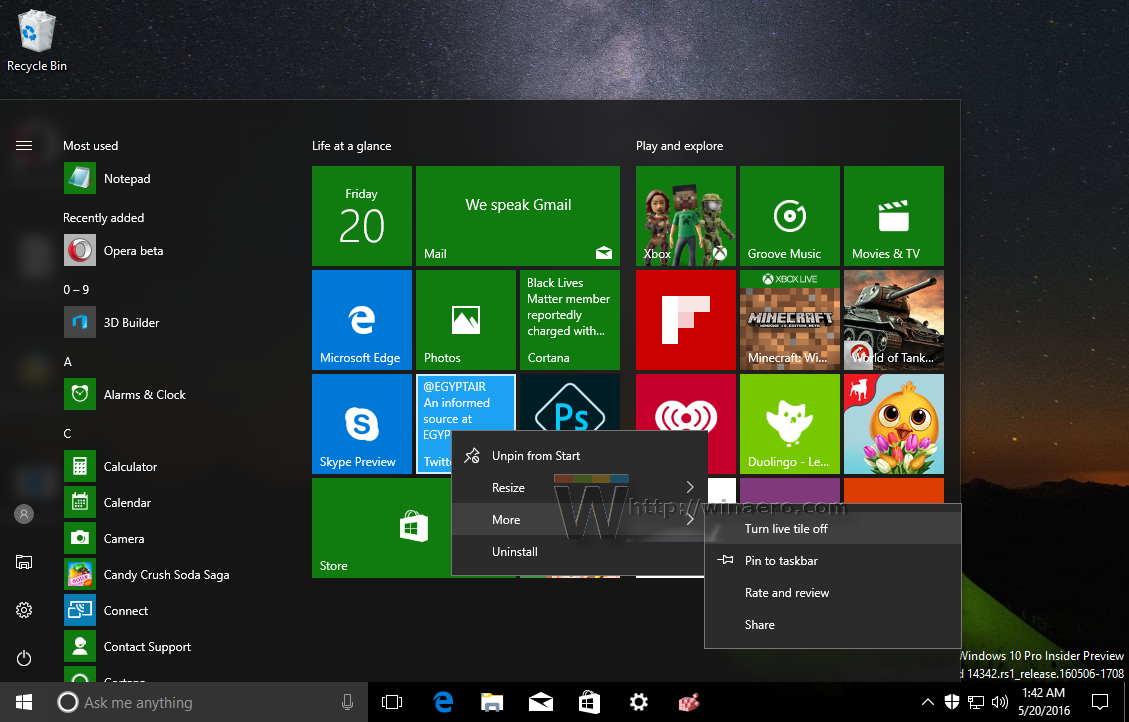Select Pin to taskbar
This screenshot has width=1129, height=722.
click(832, 561)
